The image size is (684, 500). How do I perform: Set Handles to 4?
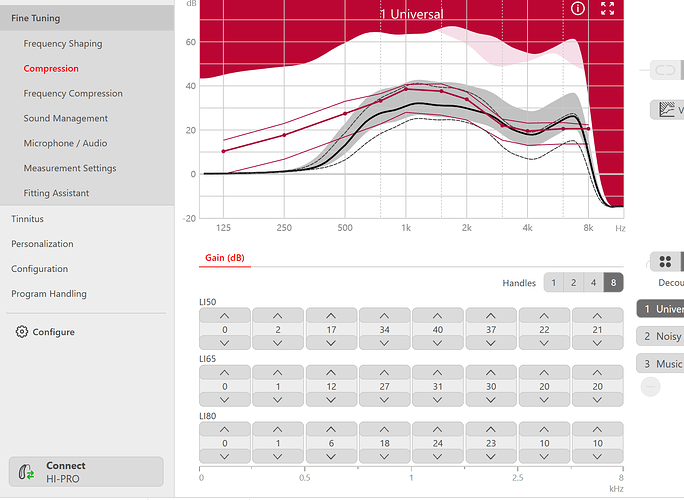[593, 283]
